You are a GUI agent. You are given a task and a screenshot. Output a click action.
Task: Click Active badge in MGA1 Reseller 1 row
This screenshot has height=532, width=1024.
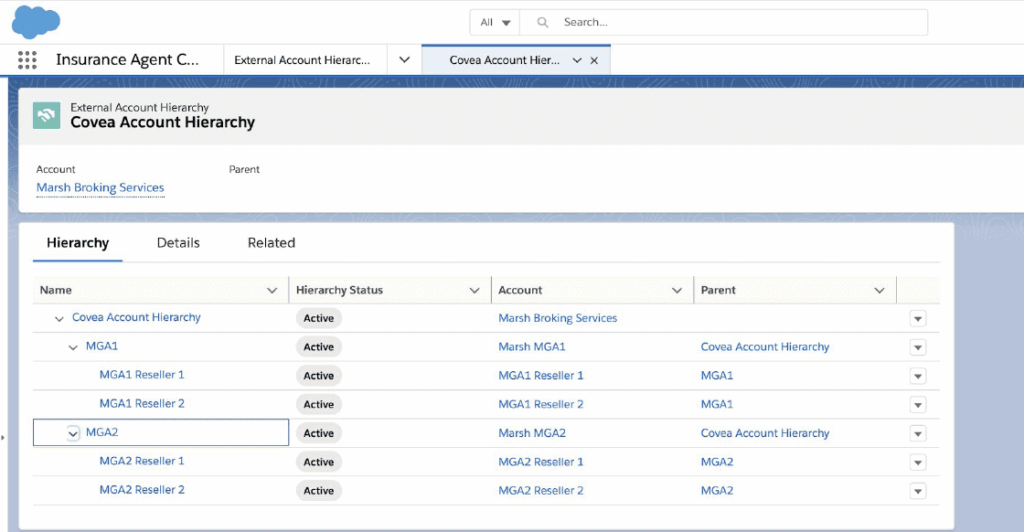tap(319, 376)
